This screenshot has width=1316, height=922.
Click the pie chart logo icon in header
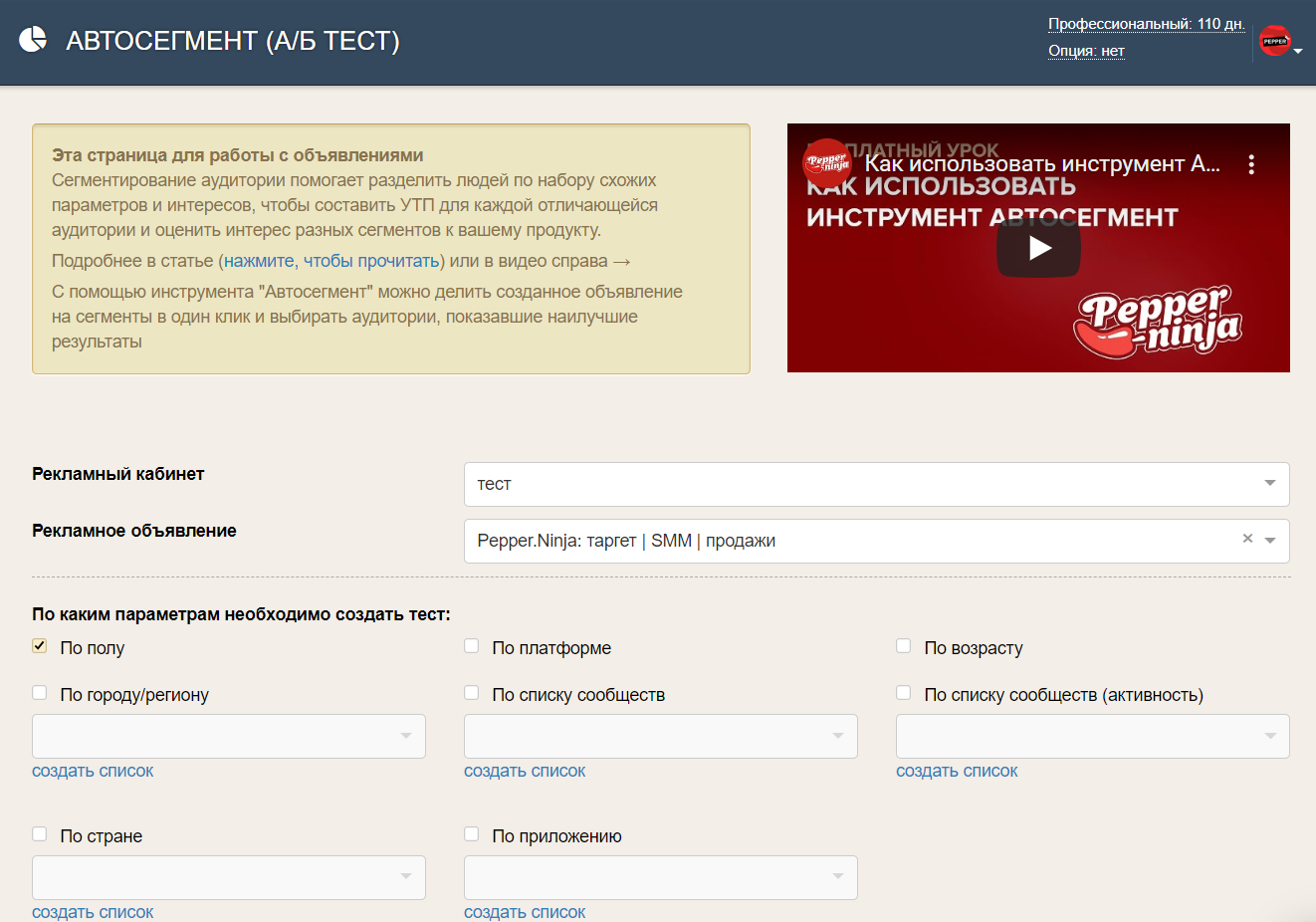33,39
